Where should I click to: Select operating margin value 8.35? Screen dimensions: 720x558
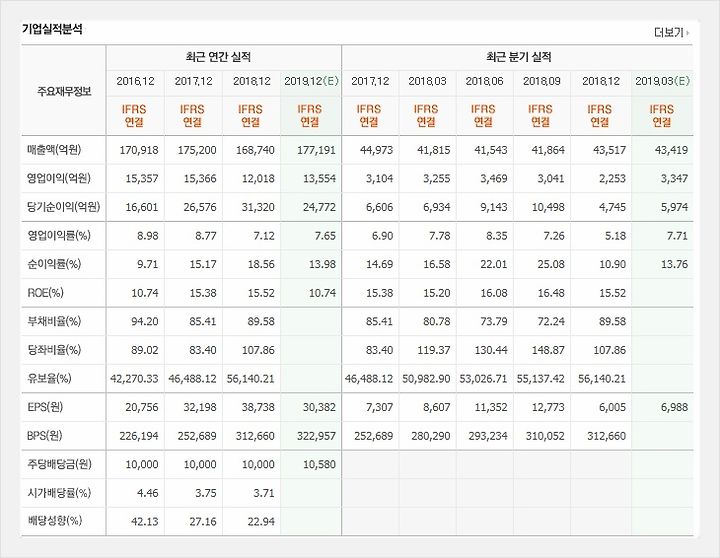[x=496, y=236]
